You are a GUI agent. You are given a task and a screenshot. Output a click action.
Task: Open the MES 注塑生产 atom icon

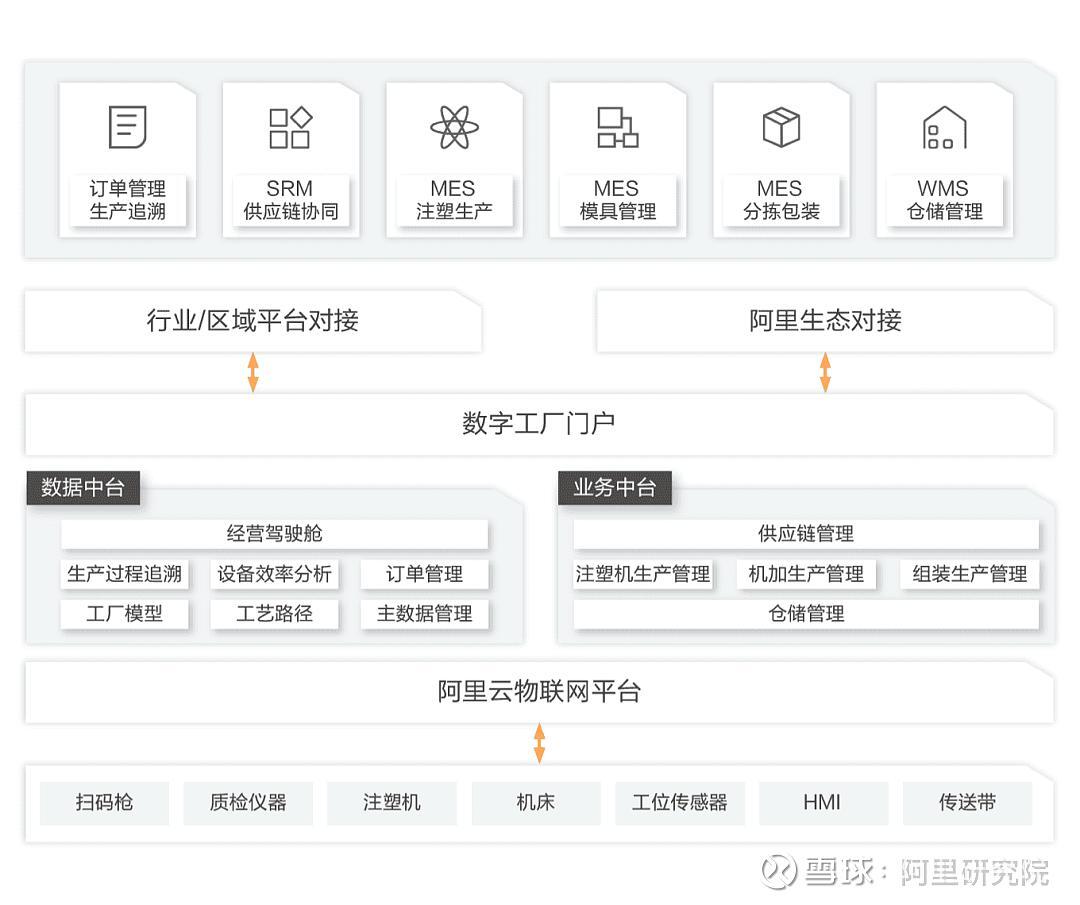tap(455, 125)
